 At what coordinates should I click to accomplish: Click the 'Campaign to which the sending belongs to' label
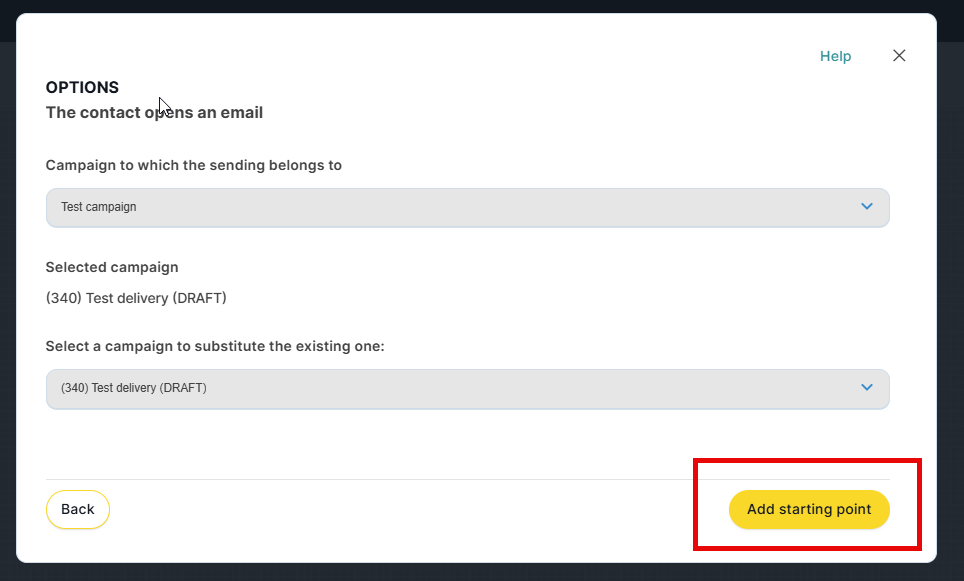[x=194, y=165]
